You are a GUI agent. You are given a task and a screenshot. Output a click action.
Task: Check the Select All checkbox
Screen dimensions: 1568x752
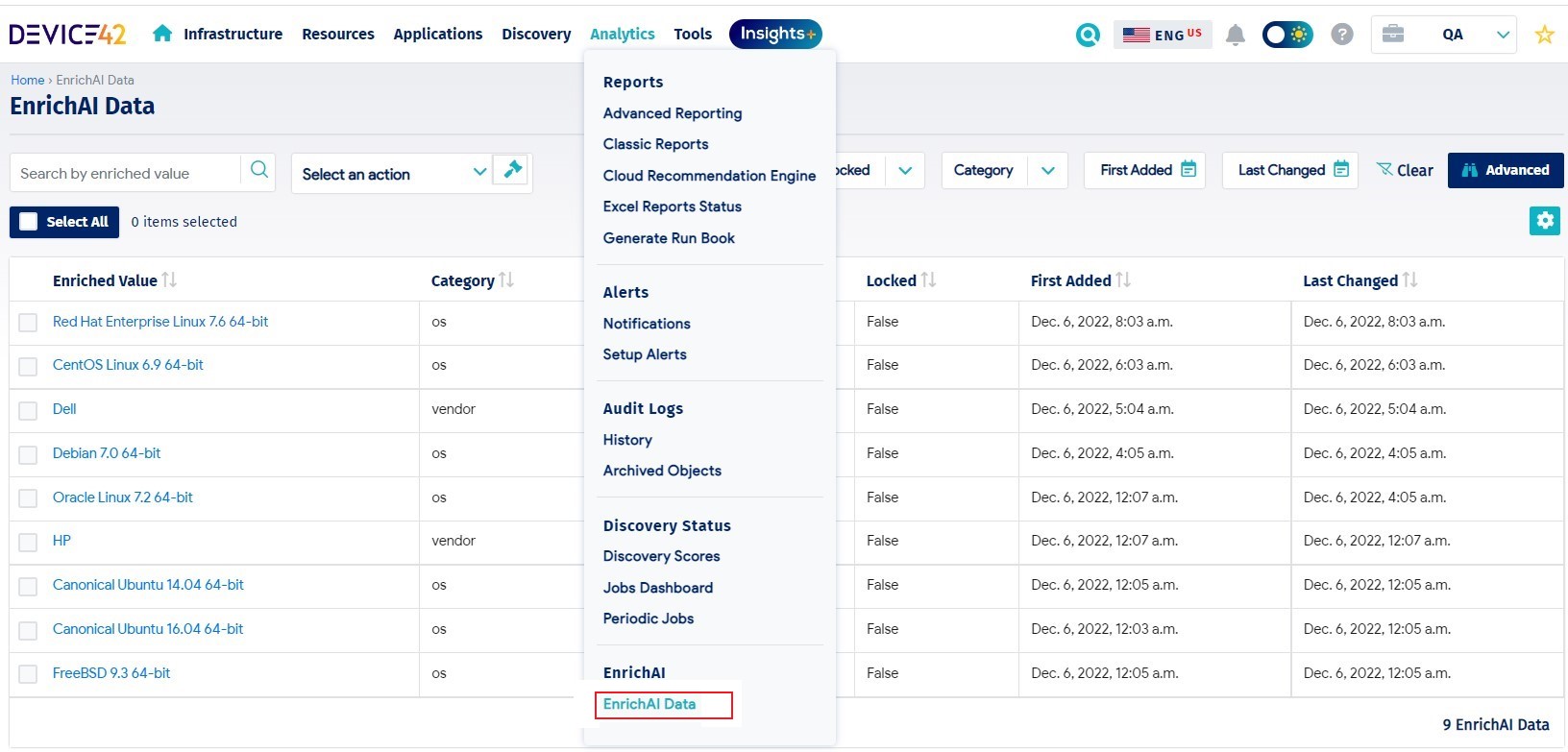point(29,222)
